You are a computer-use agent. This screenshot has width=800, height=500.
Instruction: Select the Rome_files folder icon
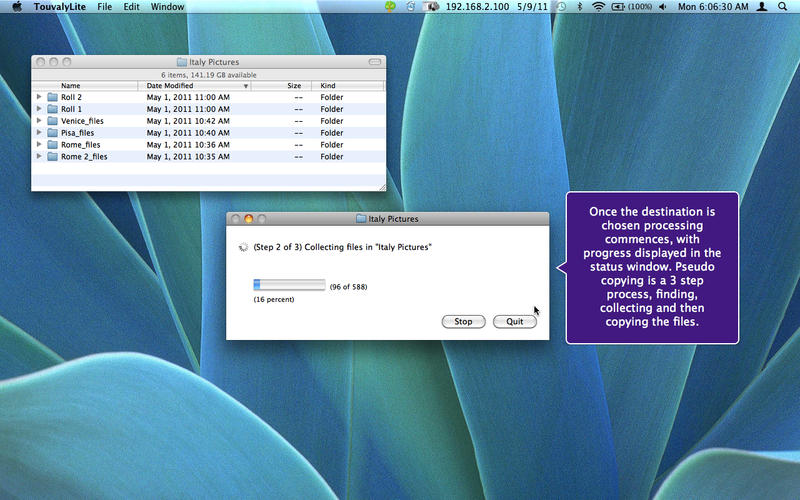click(x=53, y=145)
